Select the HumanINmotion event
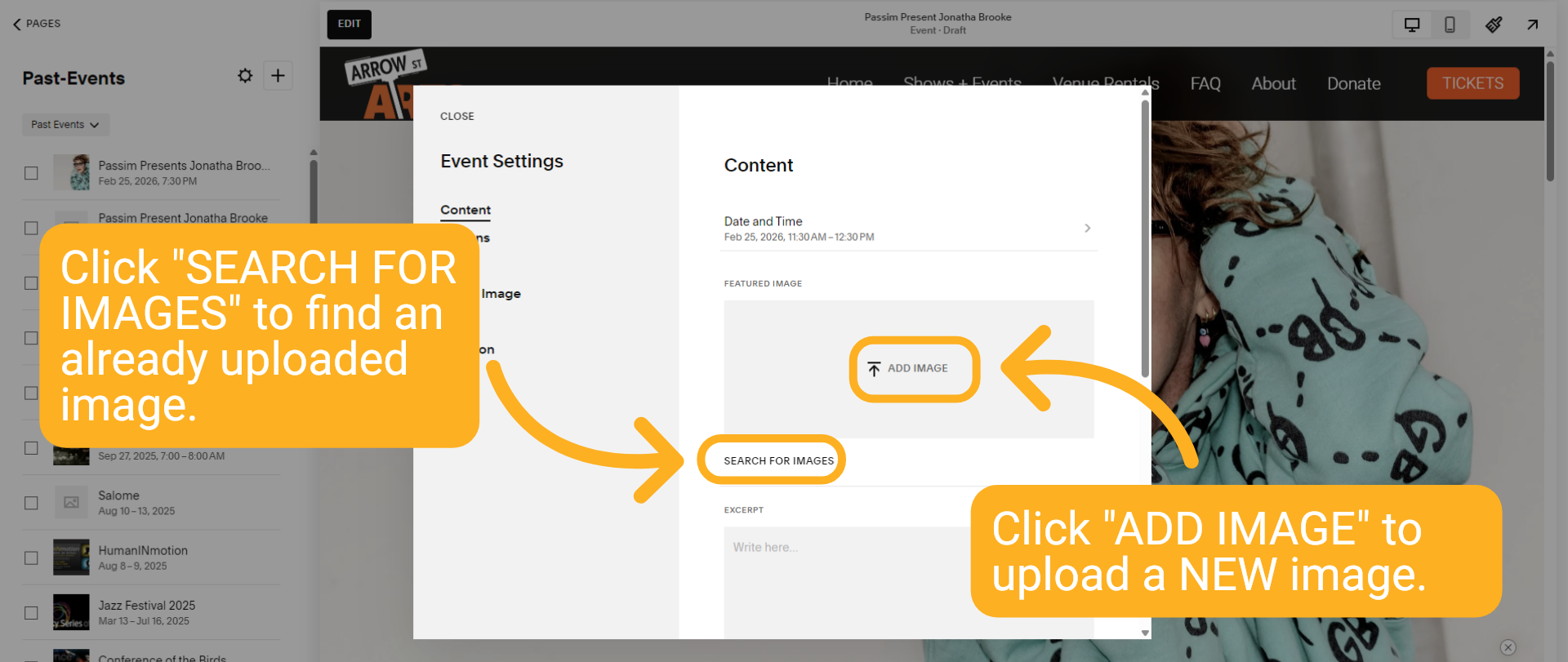Screen dimensions: 1568x662 (x=153, y=558)
